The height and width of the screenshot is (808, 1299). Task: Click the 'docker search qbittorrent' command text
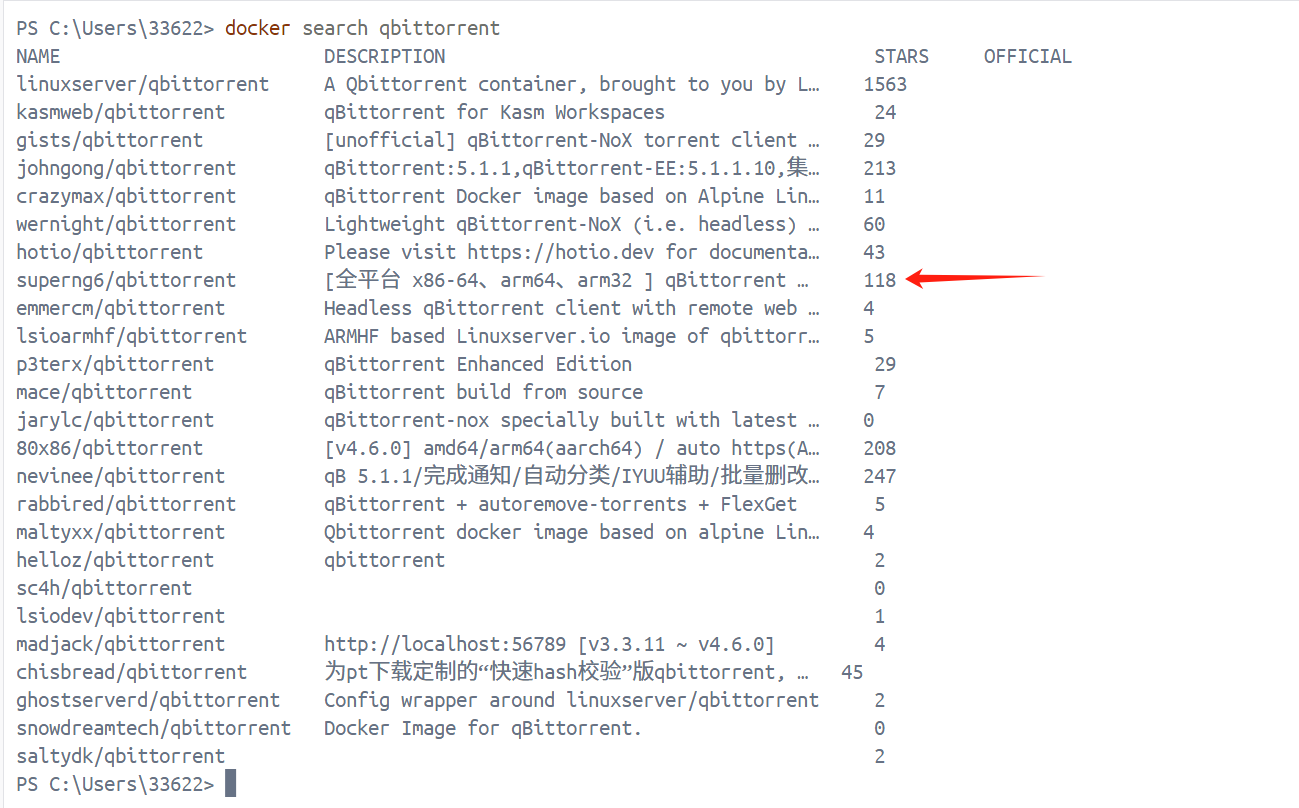point(362,28)
